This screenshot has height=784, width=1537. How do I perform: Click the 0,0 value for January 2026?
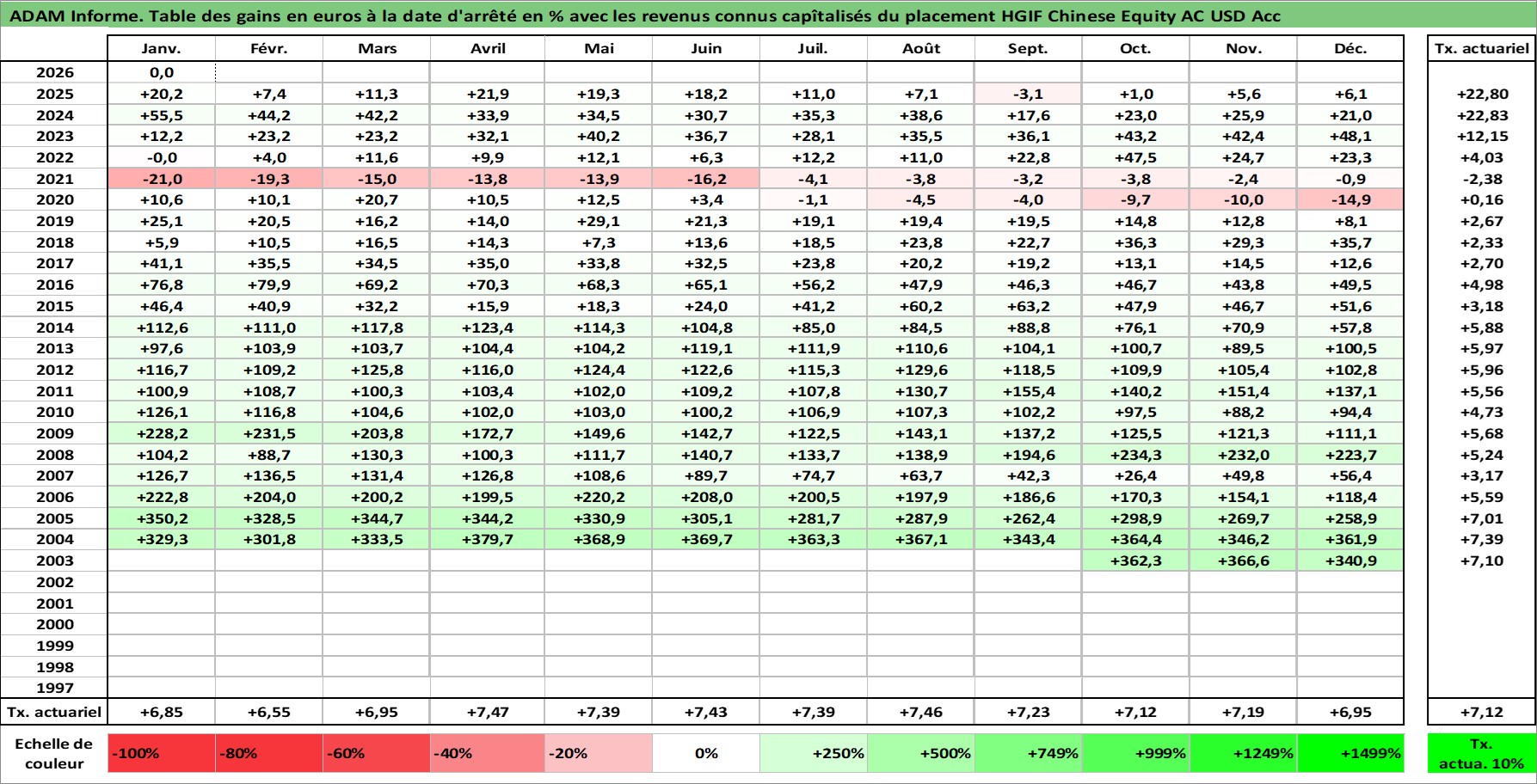[162, 73]
